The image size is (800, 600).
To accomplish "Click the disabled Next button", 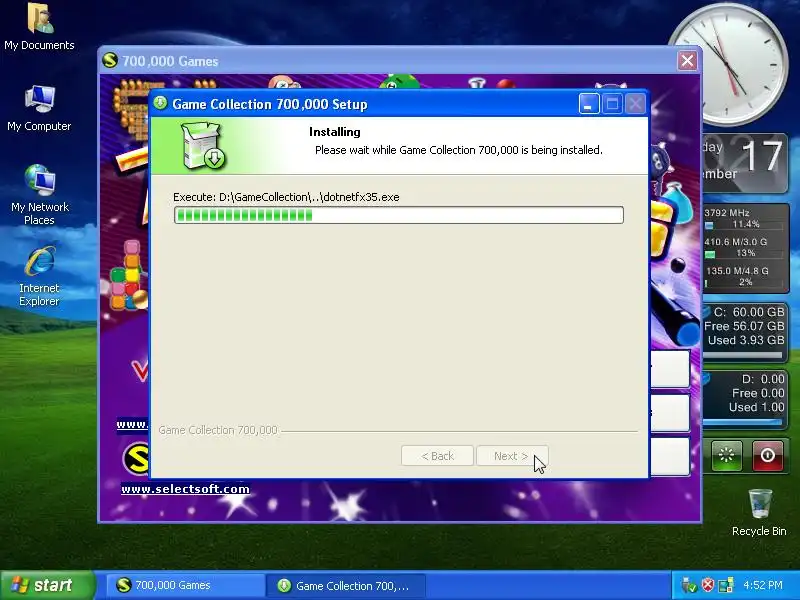I will [x=512, y=456].
